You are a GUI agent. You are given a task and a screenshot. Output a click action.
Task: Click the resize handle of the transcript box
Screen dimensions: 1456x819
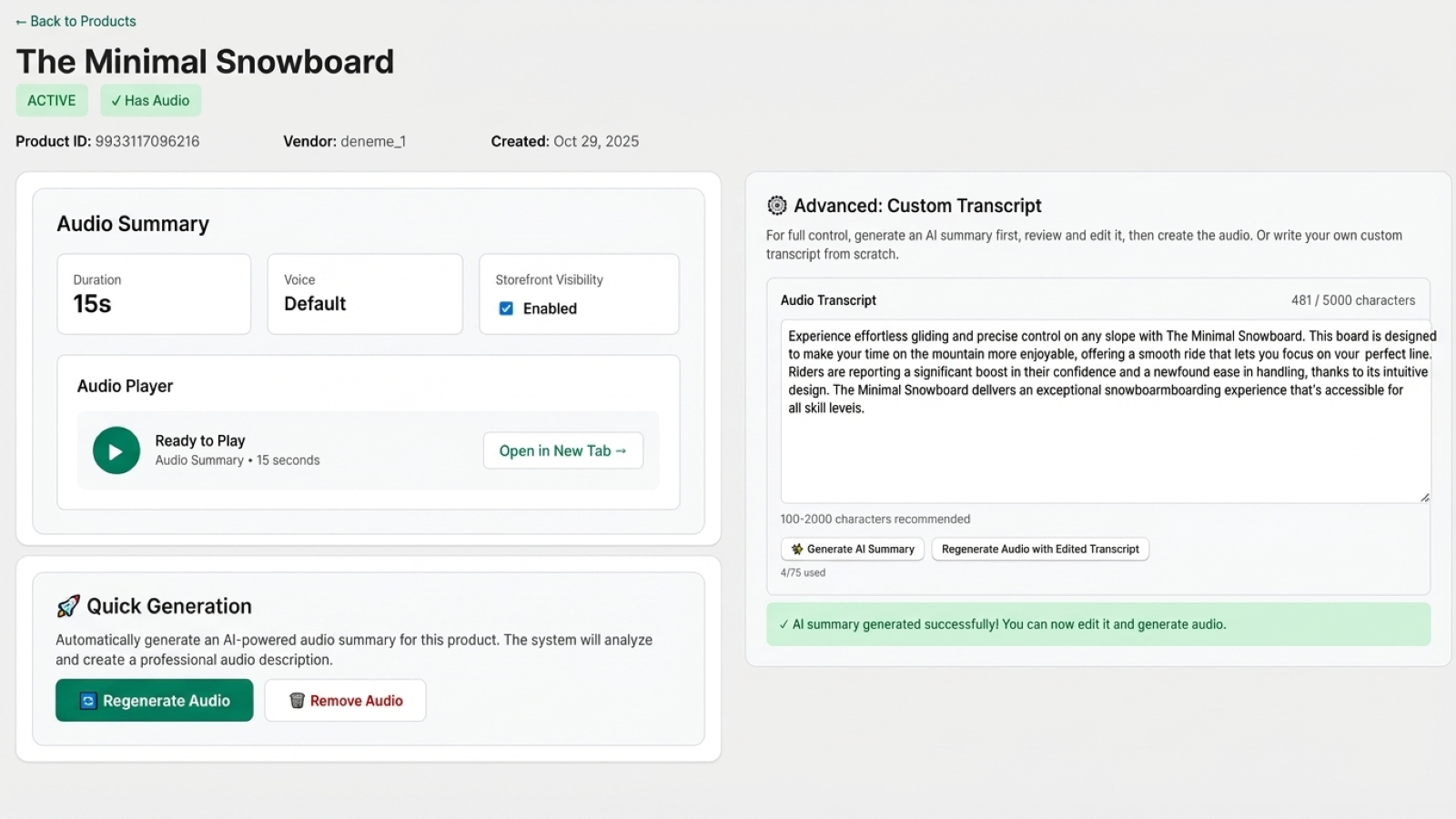[1425, 497]
